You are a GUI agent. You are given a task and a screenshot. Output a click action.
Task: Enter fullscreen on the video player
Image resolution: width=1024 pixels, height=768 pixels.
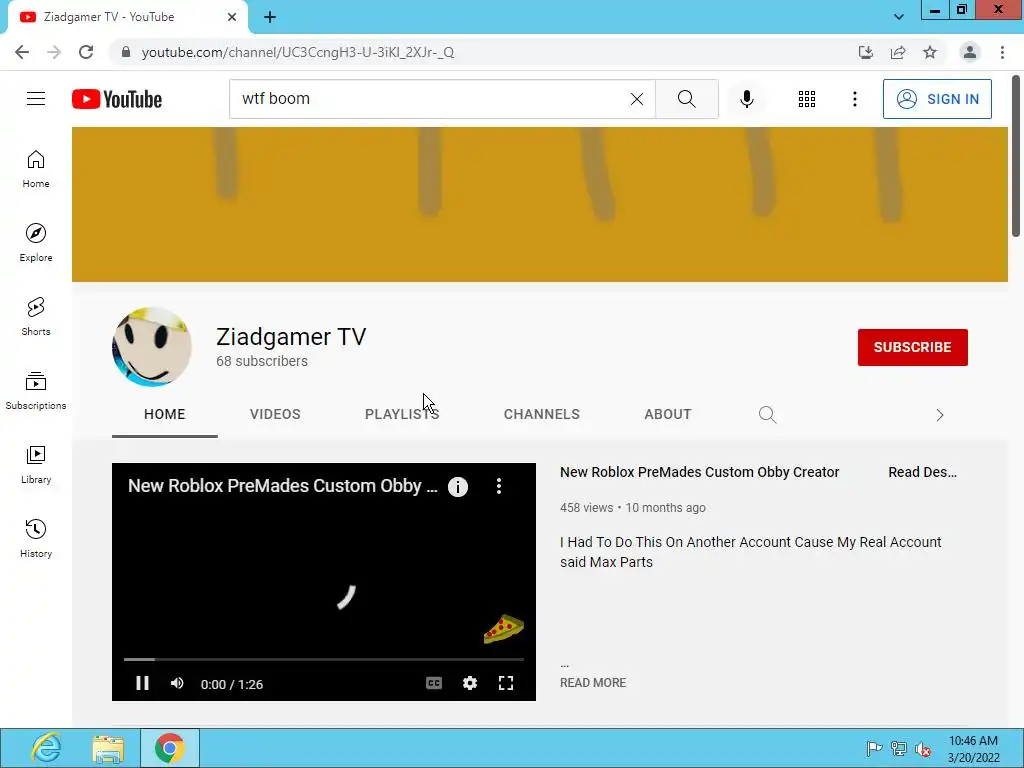coord(505,683)
